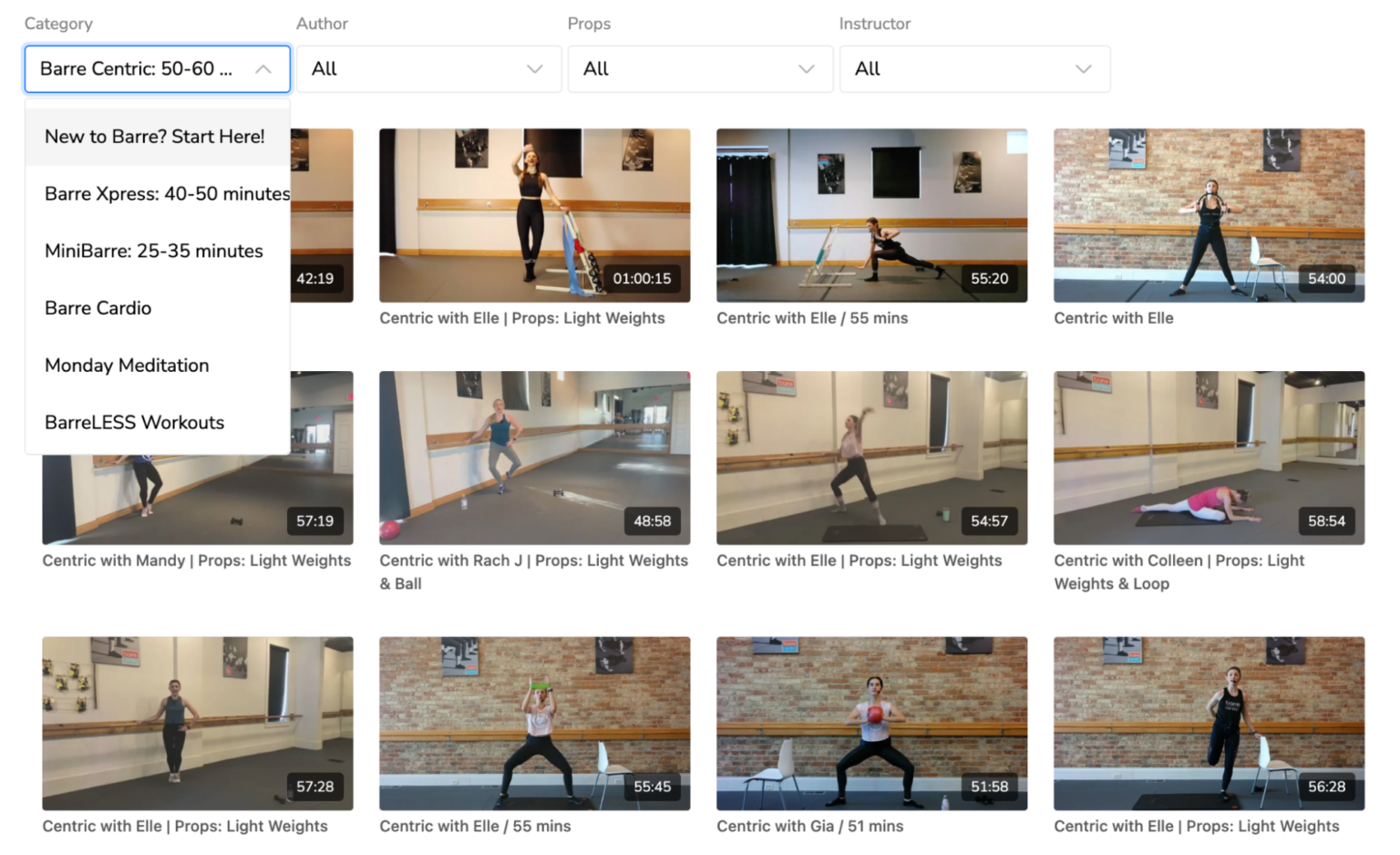Image resolution: width=1400 pixels, height=855 pixels.
Task: Collapse the Category dropdown showing Barre Centric
Action: (x=263, y=68)
